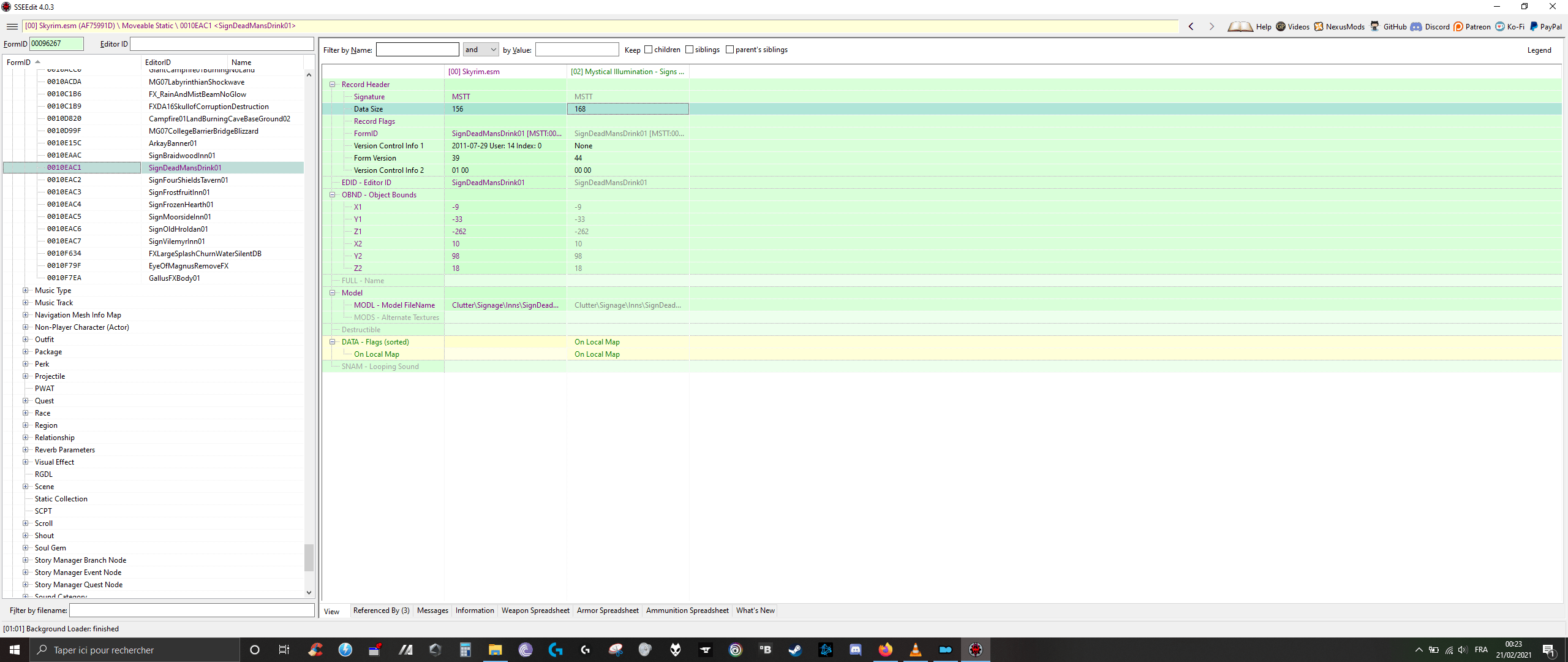Switch to the What's New tab

tap(755, 611)
